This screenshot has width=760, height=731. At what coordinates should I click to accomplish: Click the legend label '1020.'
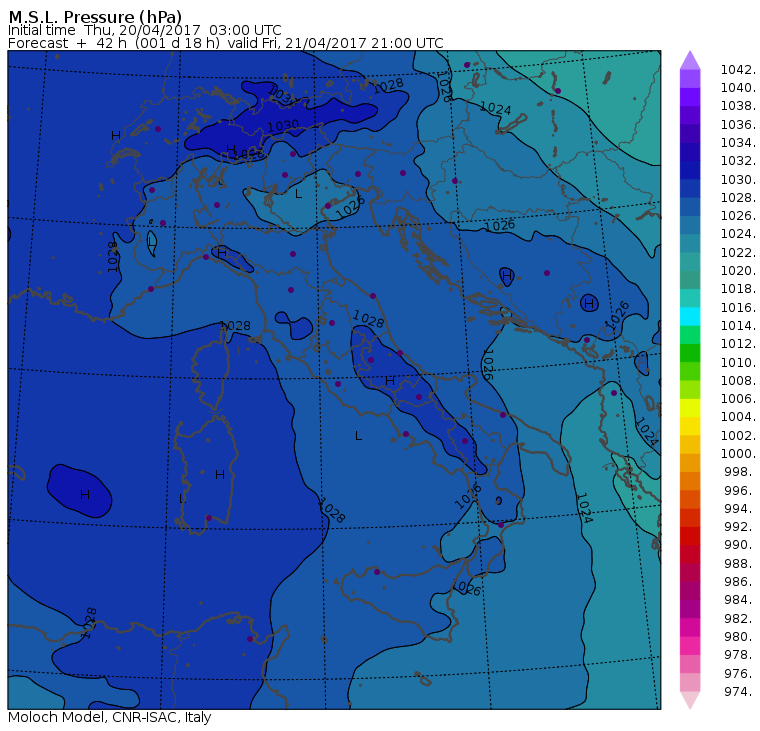[738, 270]
